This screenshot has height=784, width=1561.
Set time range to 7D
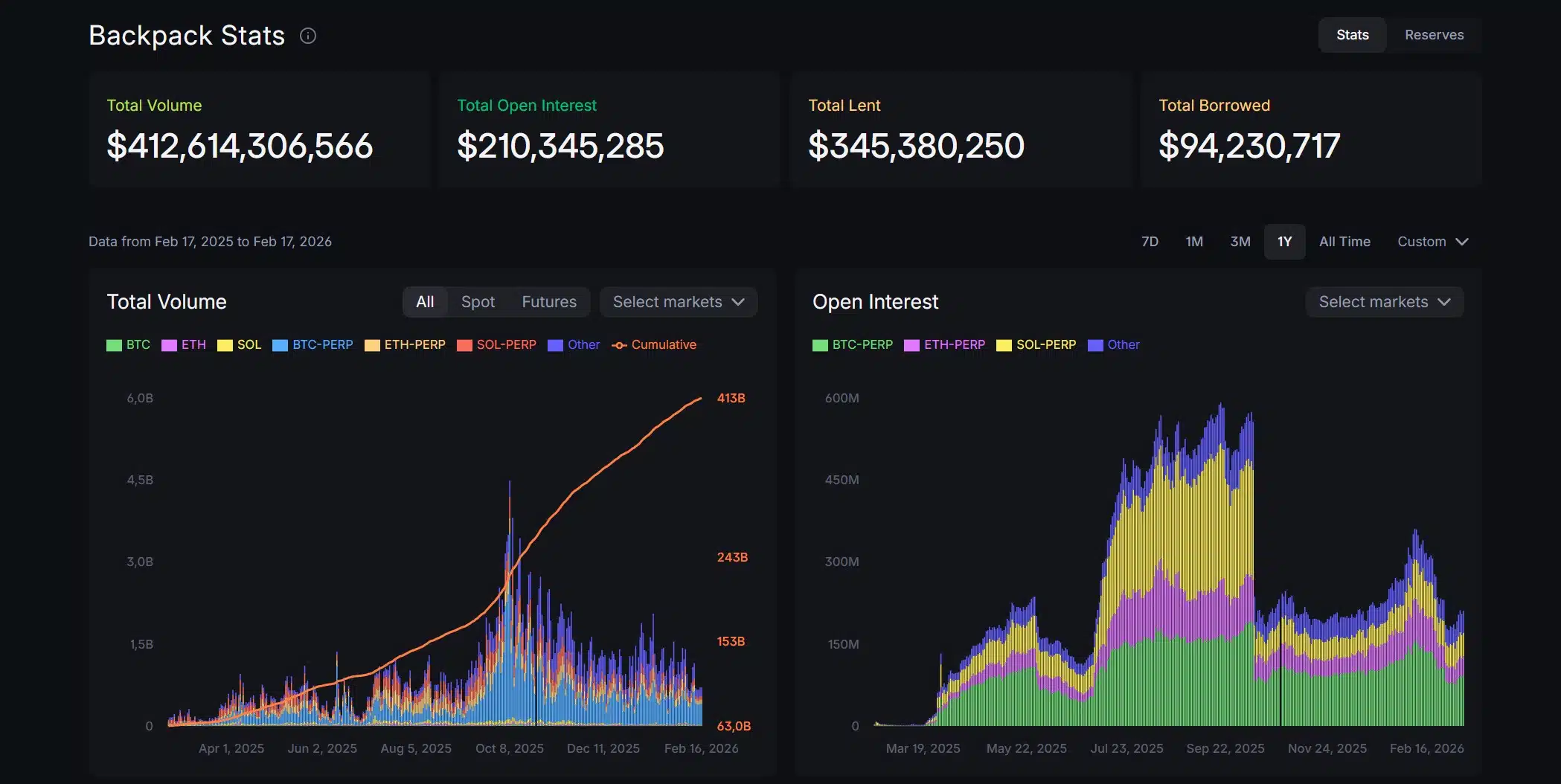(x=1150, y=242)
